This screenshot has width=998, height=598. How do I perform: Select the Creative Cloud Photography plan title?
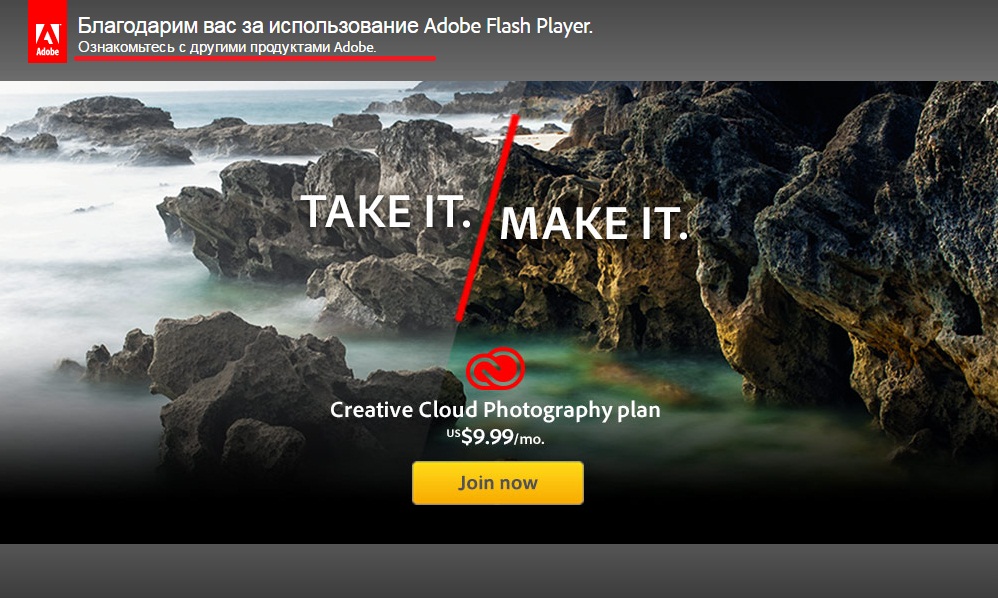tap(495, 410)
